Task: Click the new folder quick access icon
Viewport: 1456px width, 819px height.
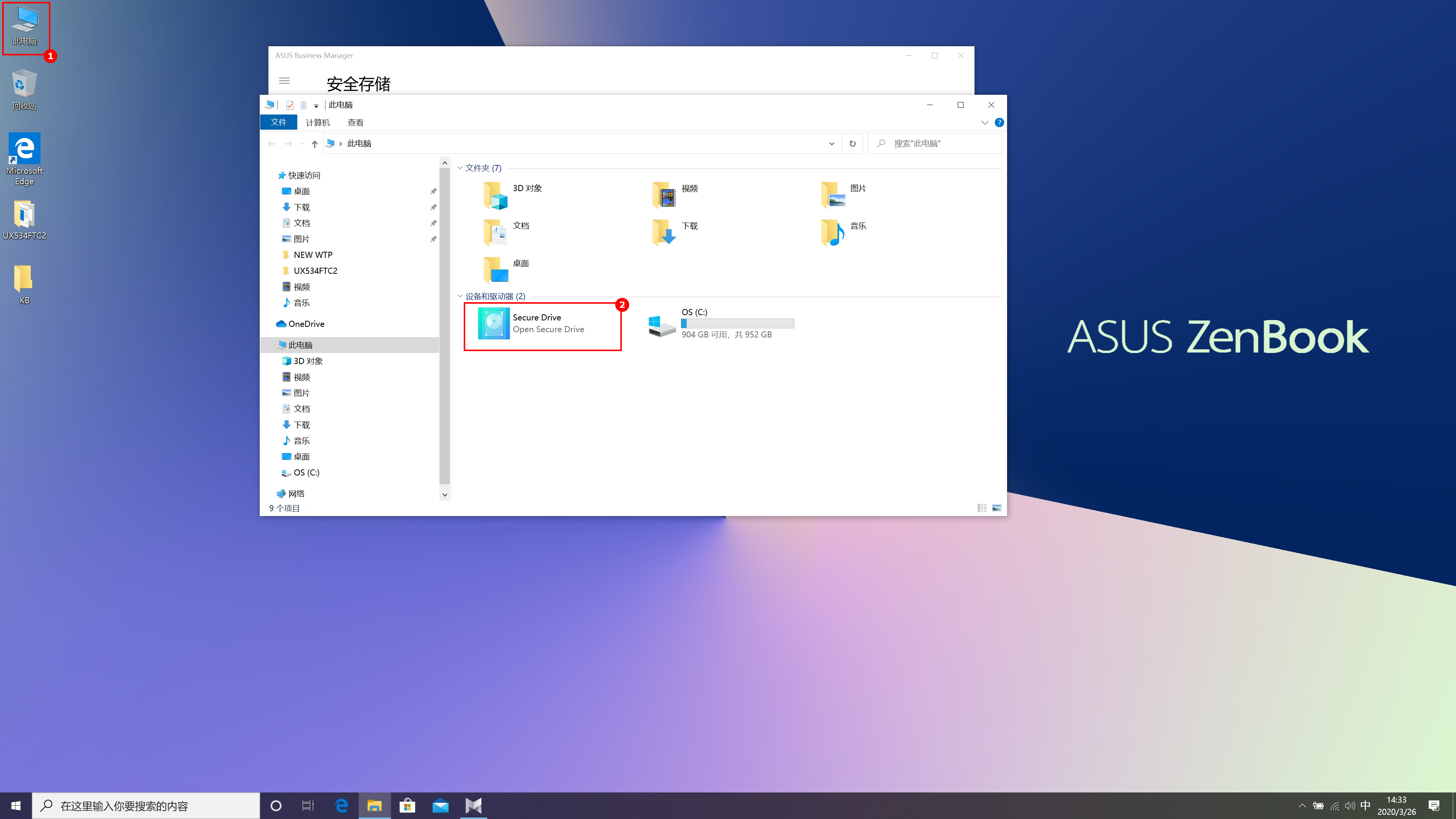Action: pos(303,105)
